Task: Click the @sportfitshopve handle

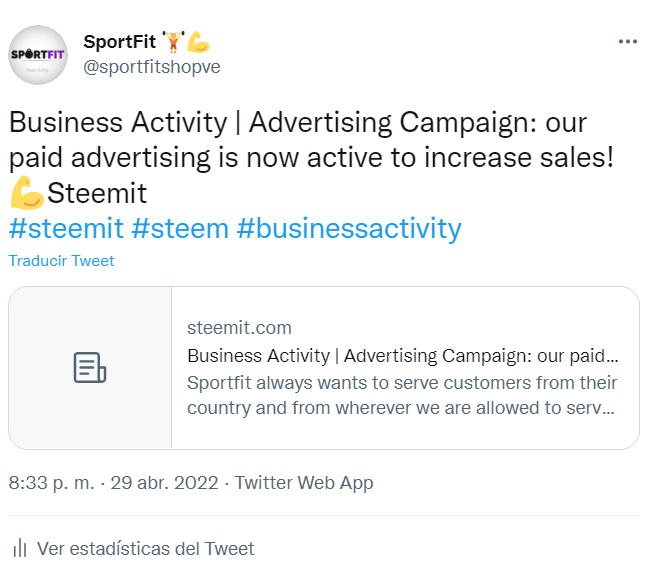Action: (152, 67)
